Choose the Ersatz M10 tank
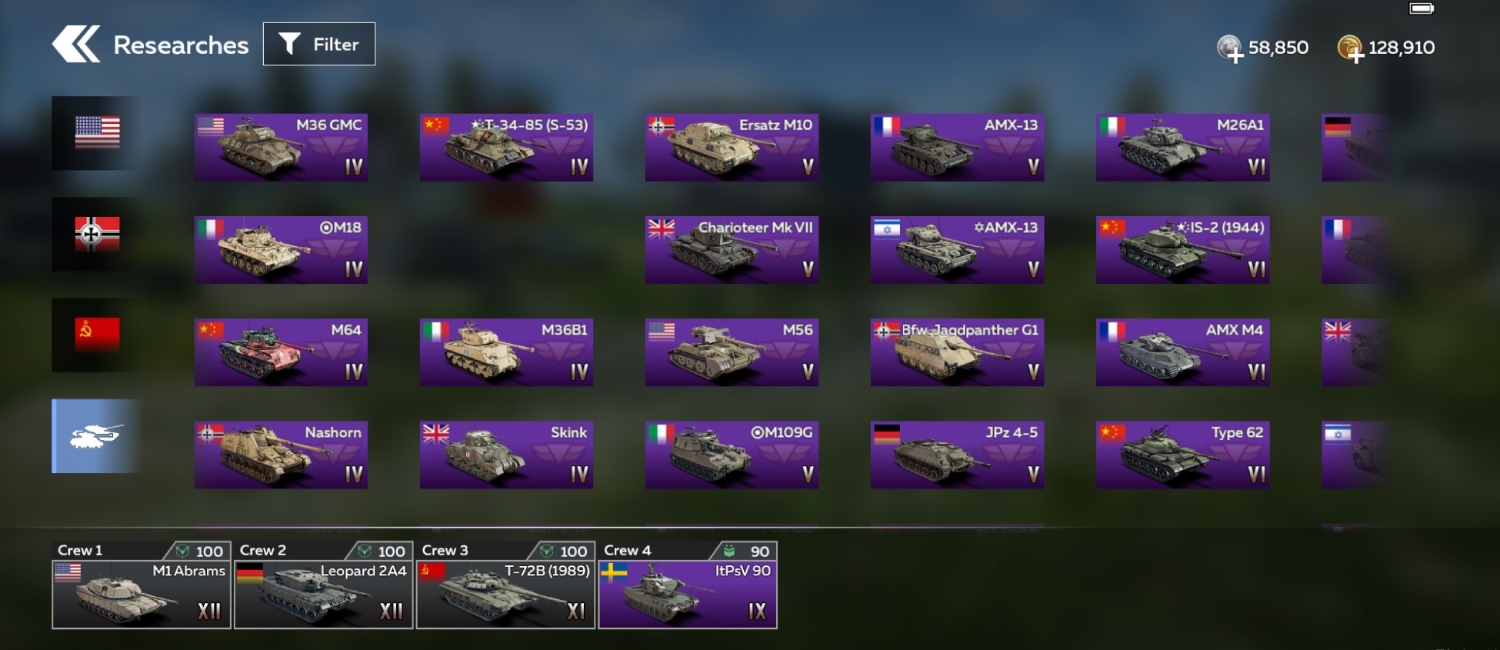 [732, 147]
